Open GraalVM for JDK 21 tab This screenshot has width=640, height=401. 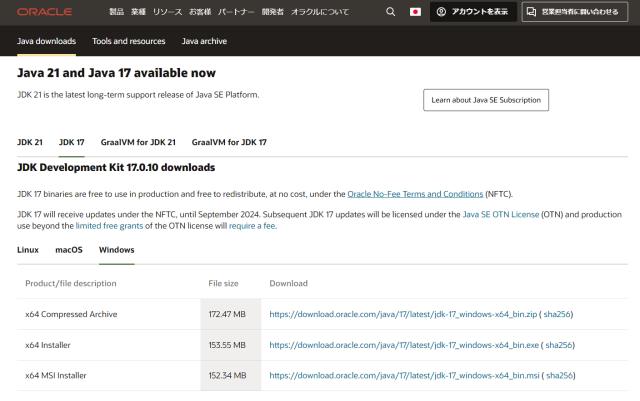[x=138, y=142]
